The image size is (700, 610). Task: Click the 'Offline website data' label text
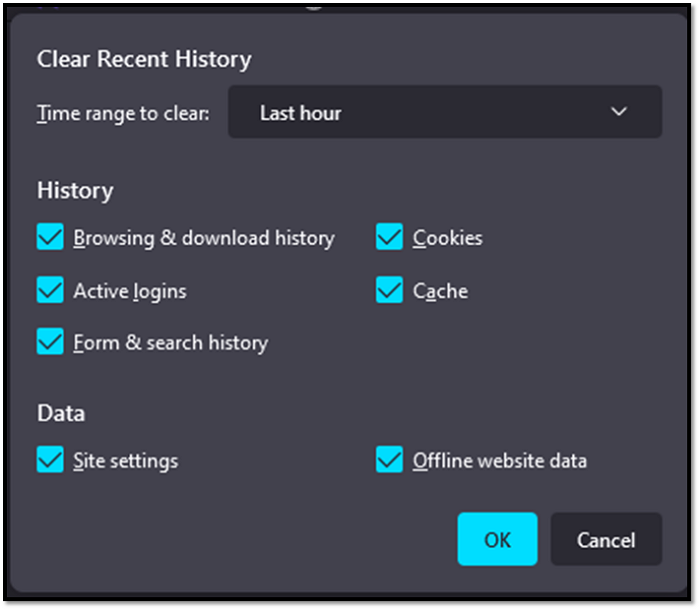point(500,461)
